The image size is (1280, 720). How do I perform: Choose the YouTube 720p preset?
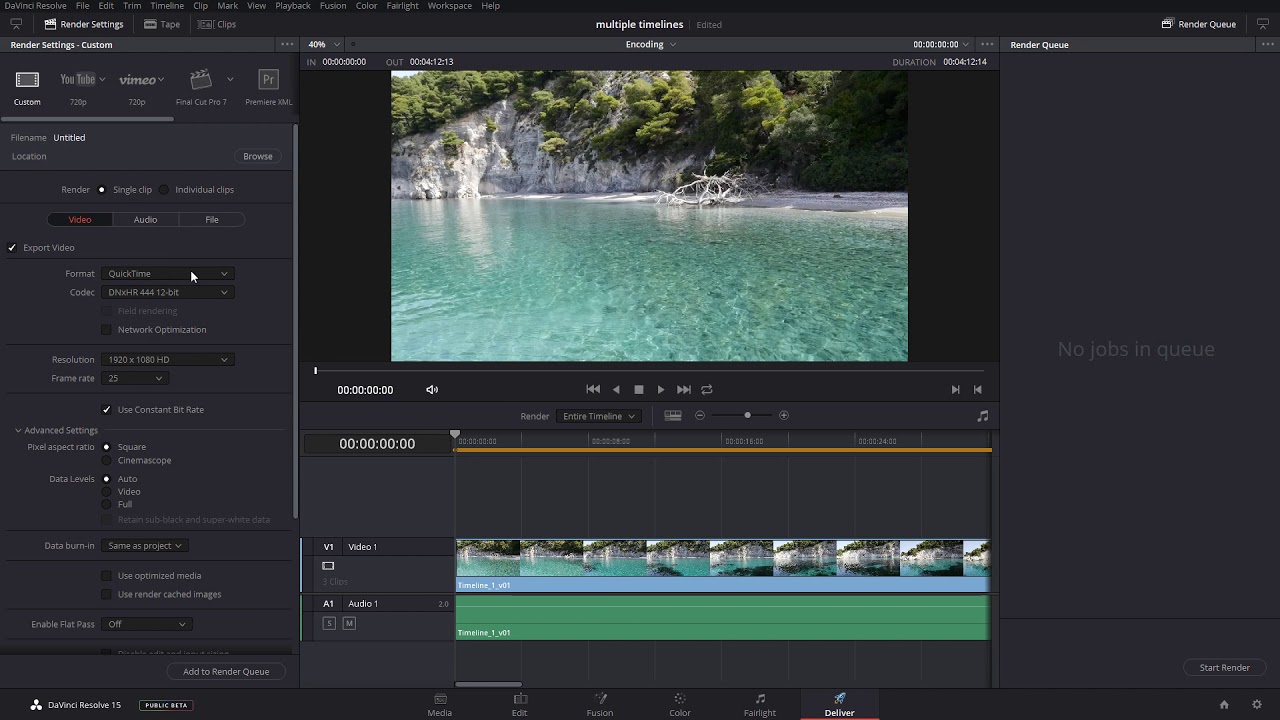pyautogui.click(x=78, y=80)
